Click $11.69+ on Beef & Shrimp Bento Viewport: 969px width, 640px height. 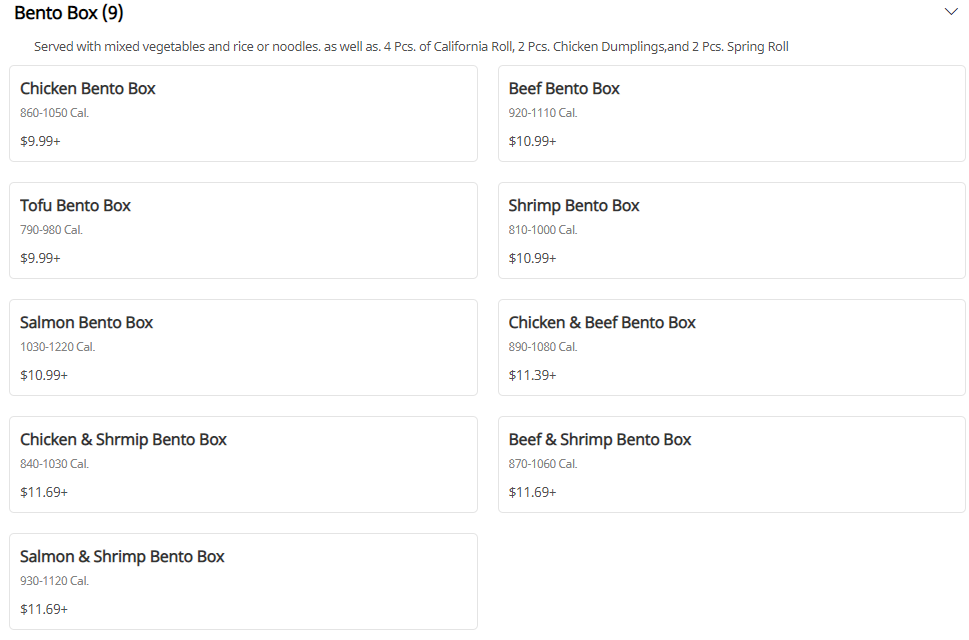[x=532, y=492]
